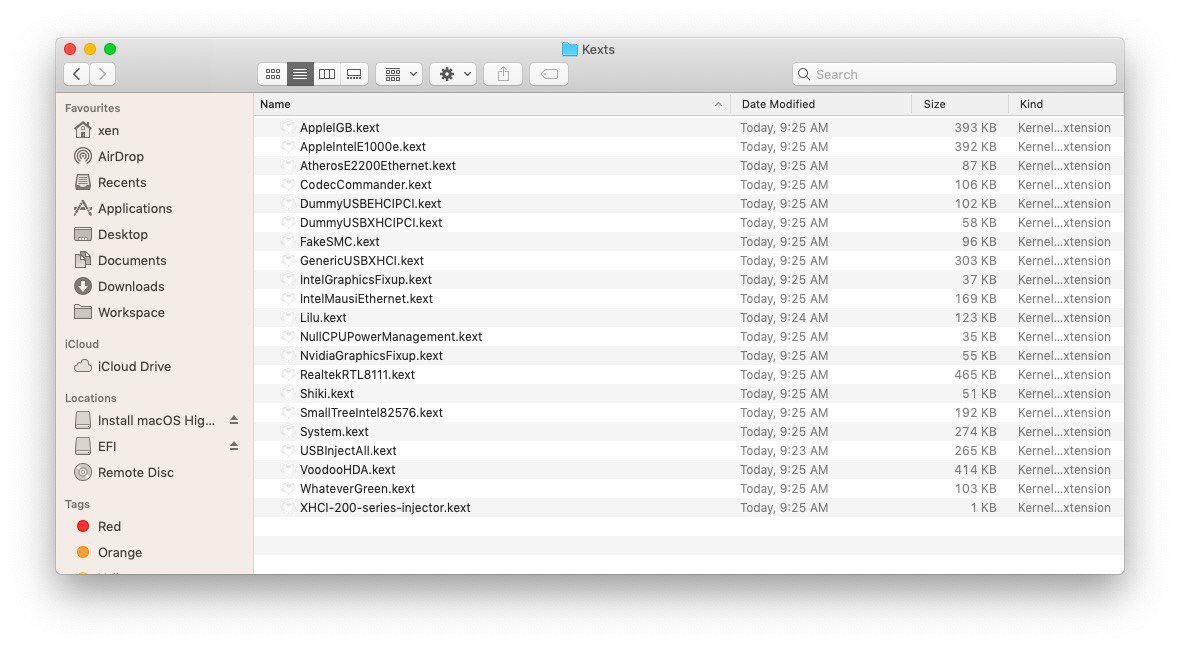The height and width of the screenshot is (648, 1180).
Task: Click the Edit Tags toolbar button
Action: [549, 74]
